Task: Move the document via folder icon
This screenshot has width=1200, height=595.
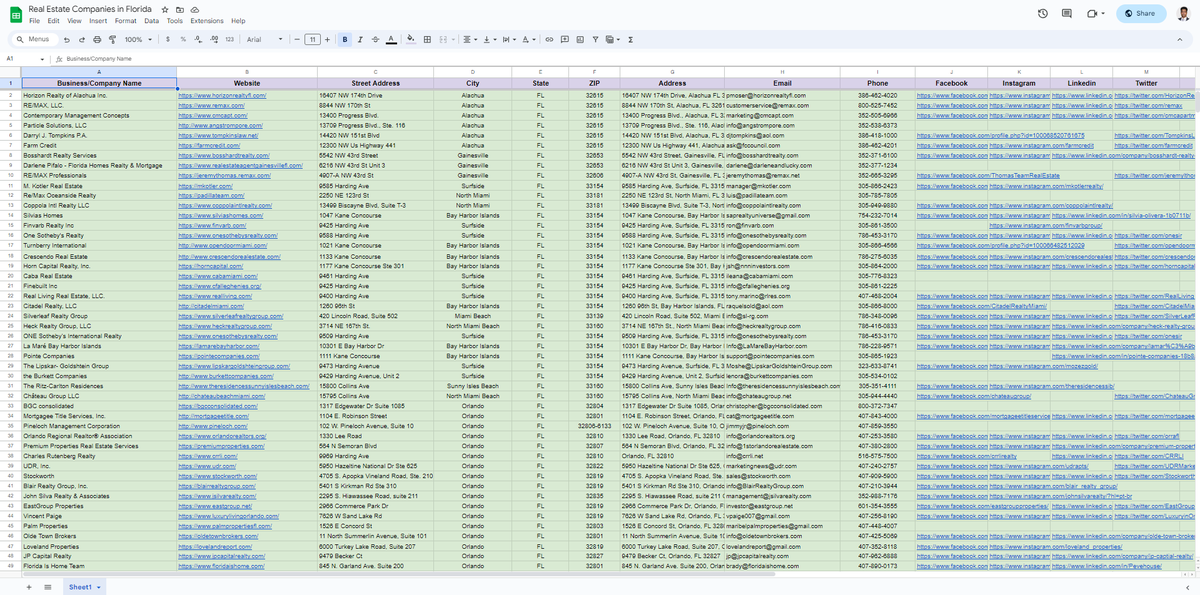Action: coord(180,8)
